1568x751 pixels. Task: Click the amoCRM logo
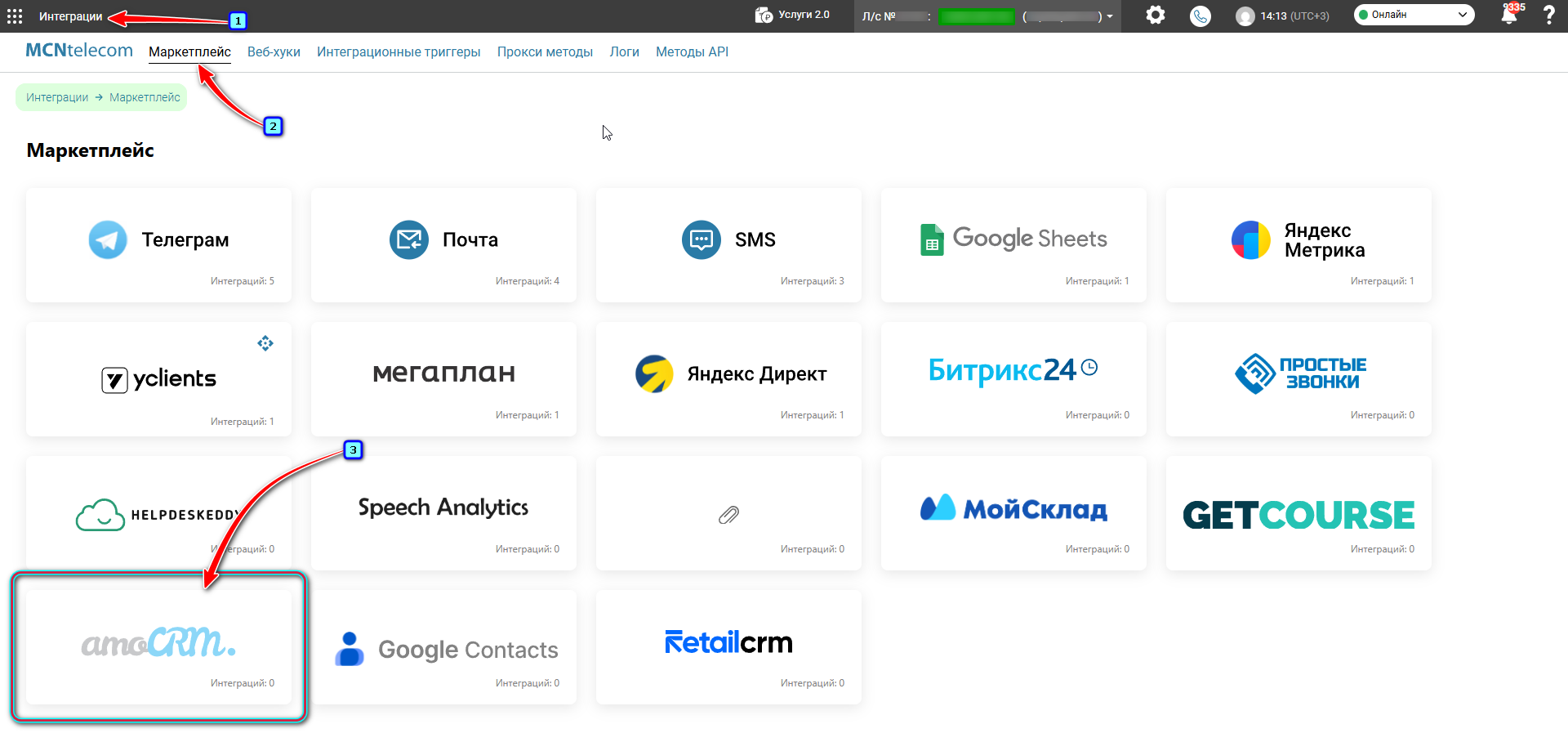click(x=158, y=642)
